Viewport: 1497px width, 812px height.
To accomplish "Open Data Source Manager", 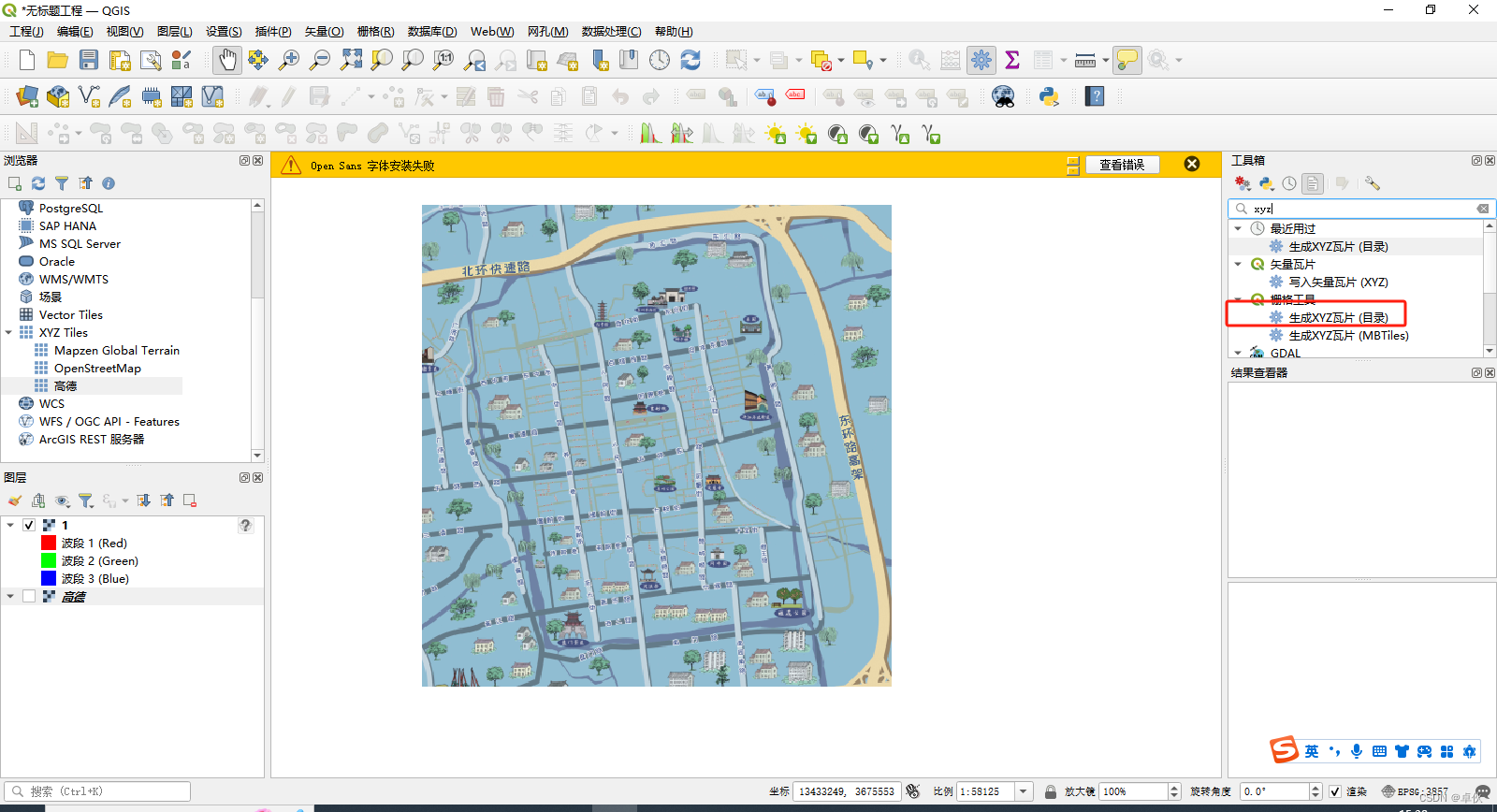I will tap(27, 96).
